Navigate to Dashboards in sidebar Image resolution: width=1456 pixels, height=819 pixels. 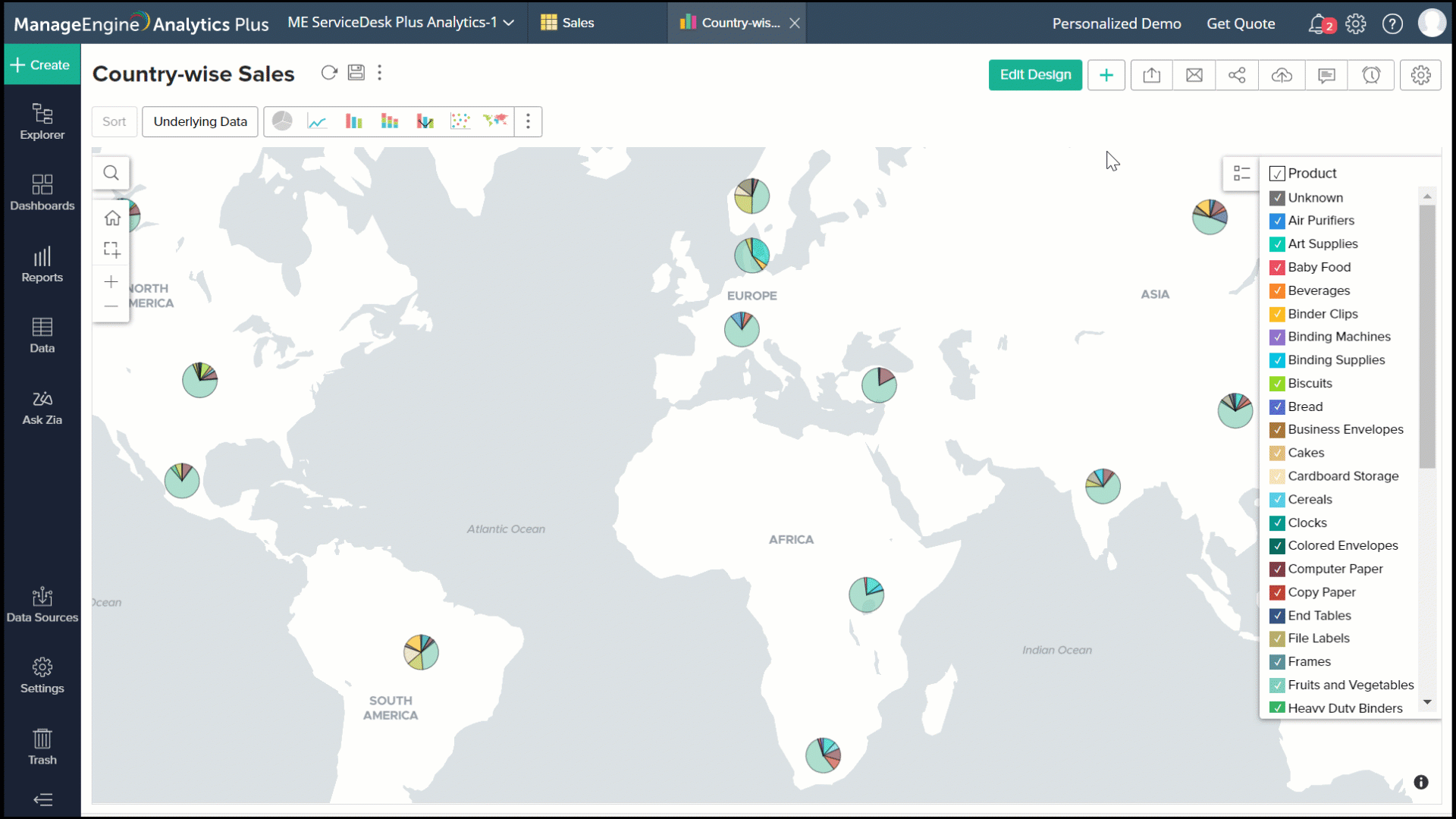[42, 192]
